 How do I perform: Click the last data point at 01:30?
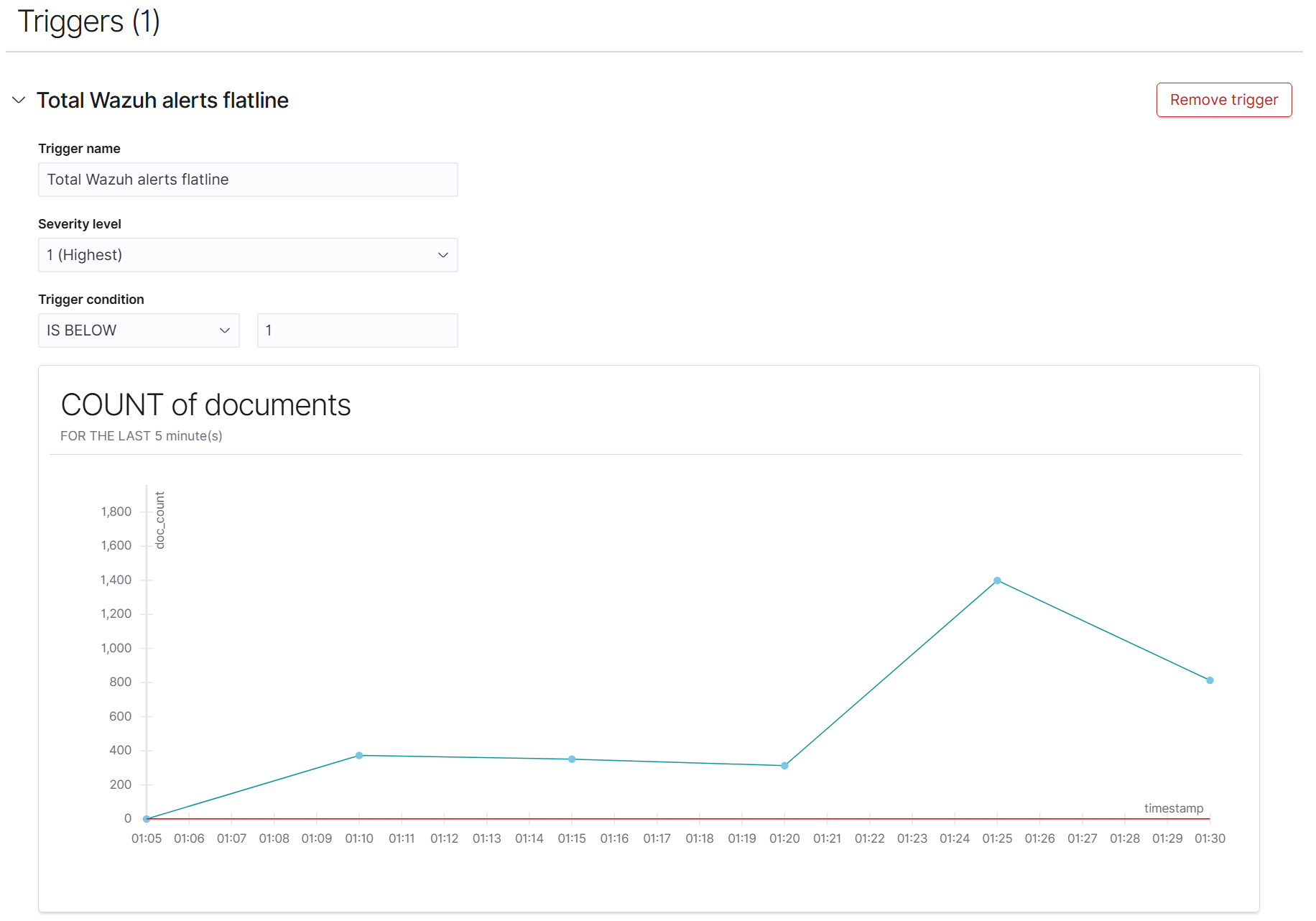1210,680
